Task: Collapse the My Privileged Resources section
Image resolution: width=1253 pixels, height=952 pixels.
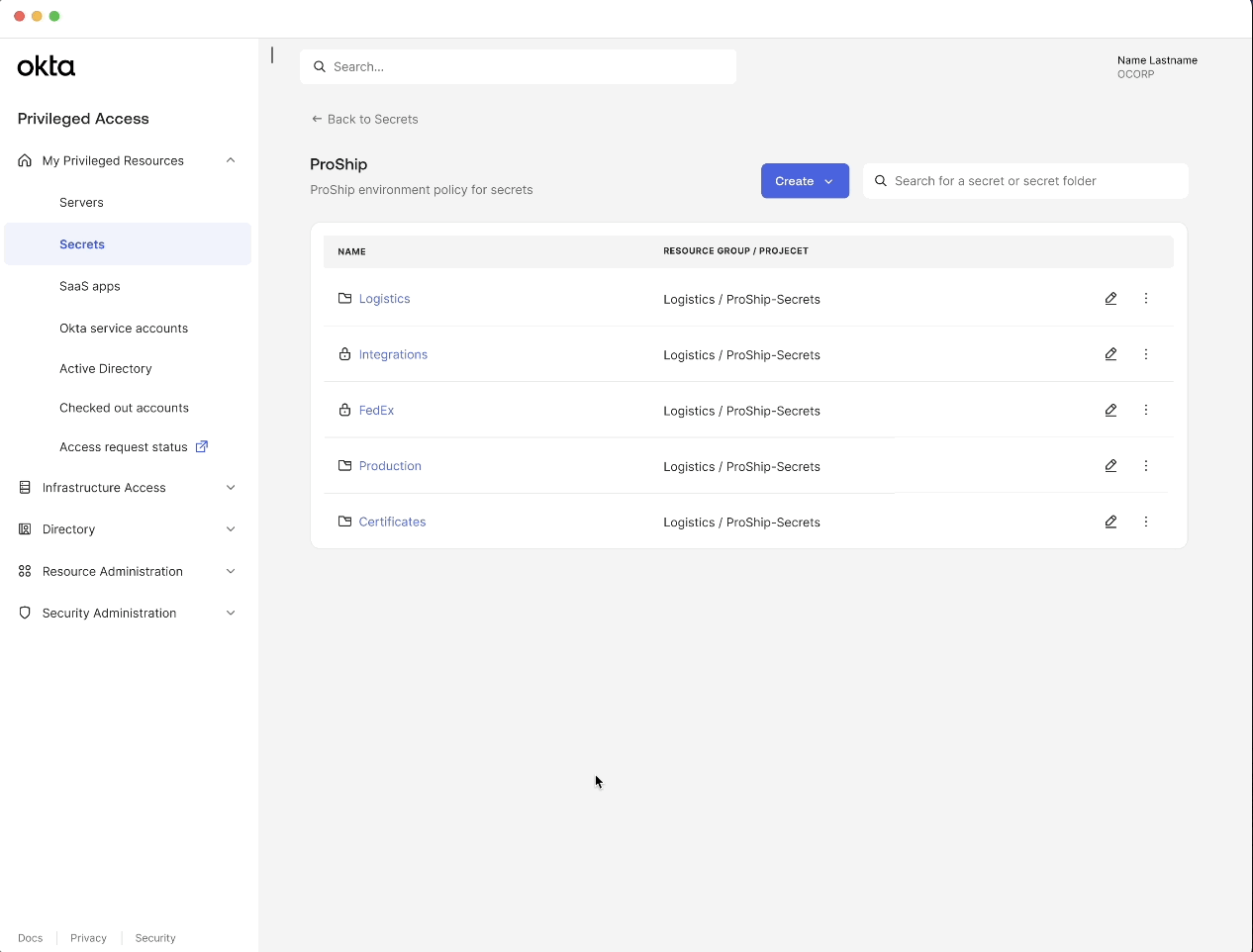Action: [231, 160]
